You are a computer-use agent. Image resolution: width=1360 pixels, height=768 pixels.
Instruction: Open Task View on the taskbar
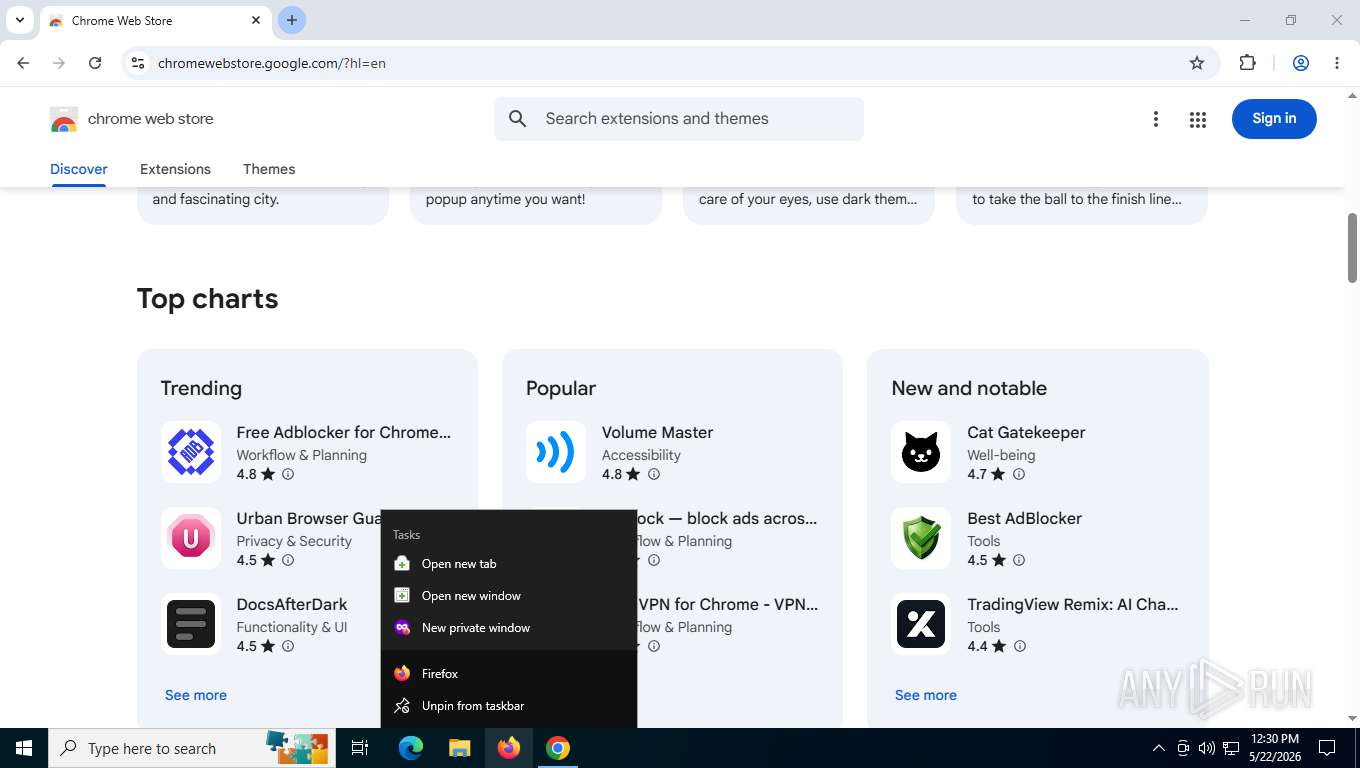click(360, 748)
